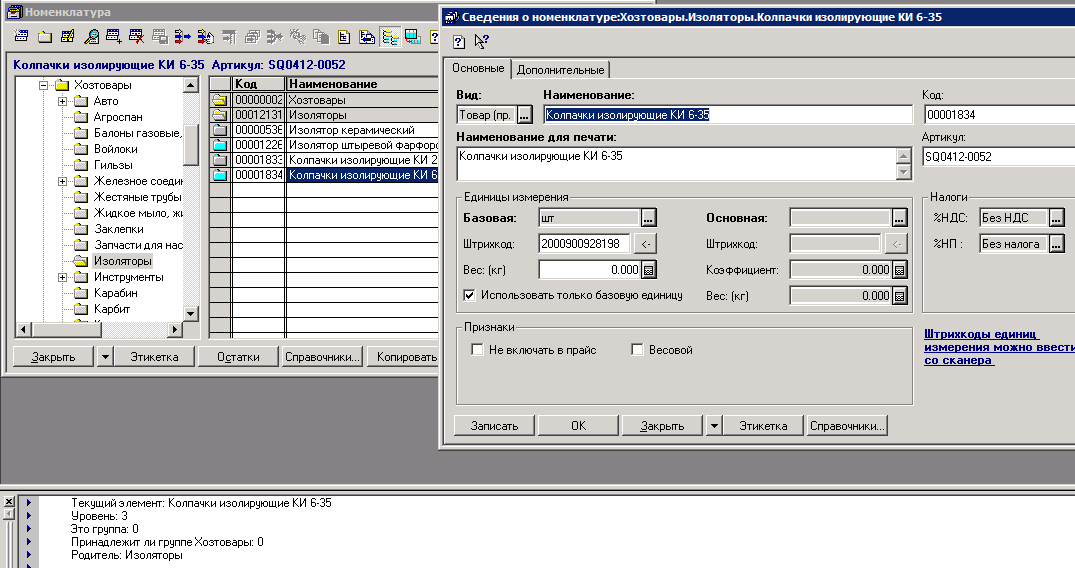Click the delete item red-cross icon

point(136,38)
